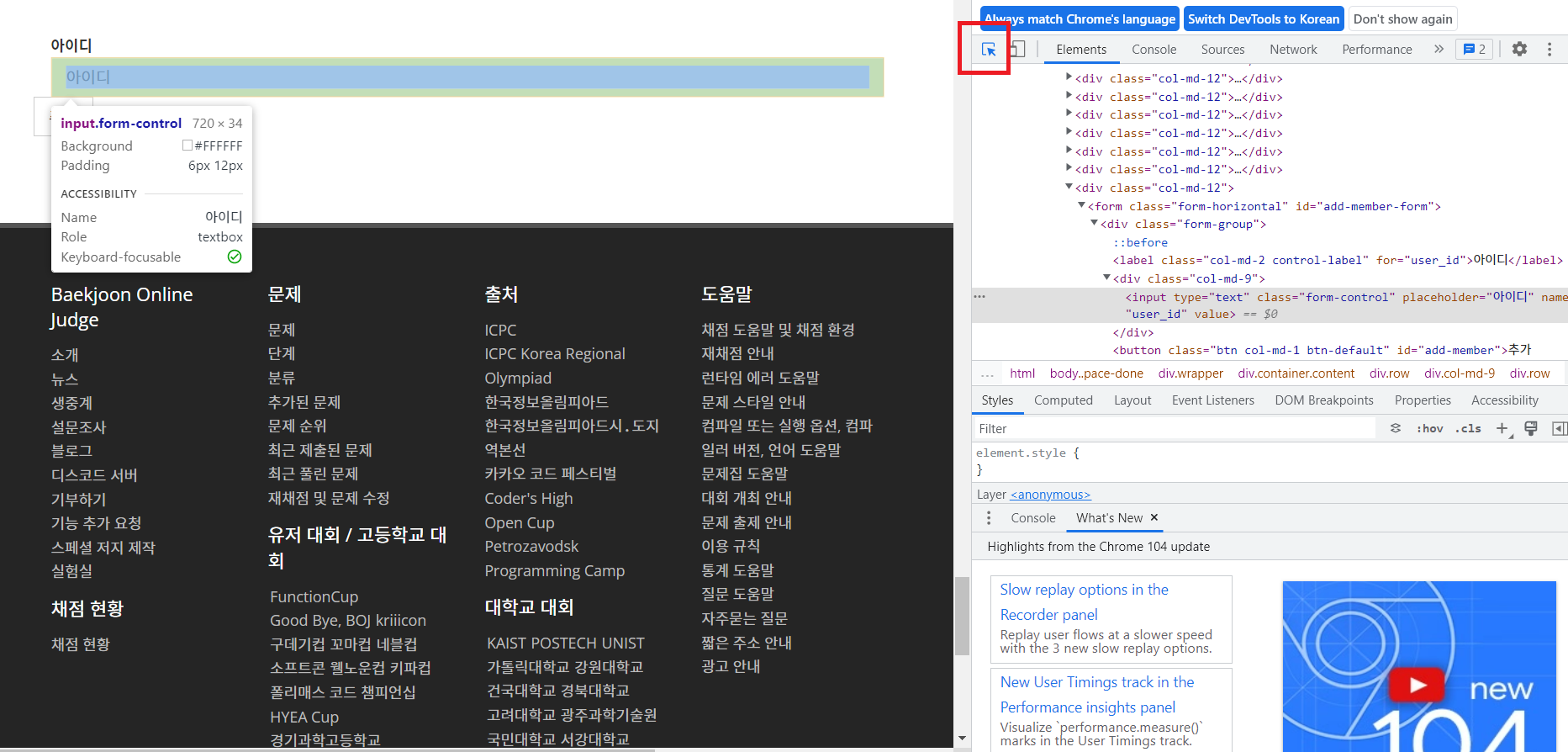This screenshot has width=1568, height=752.
Task: Open the drawer three-dot menu beside Console
Action: [989, 518]
